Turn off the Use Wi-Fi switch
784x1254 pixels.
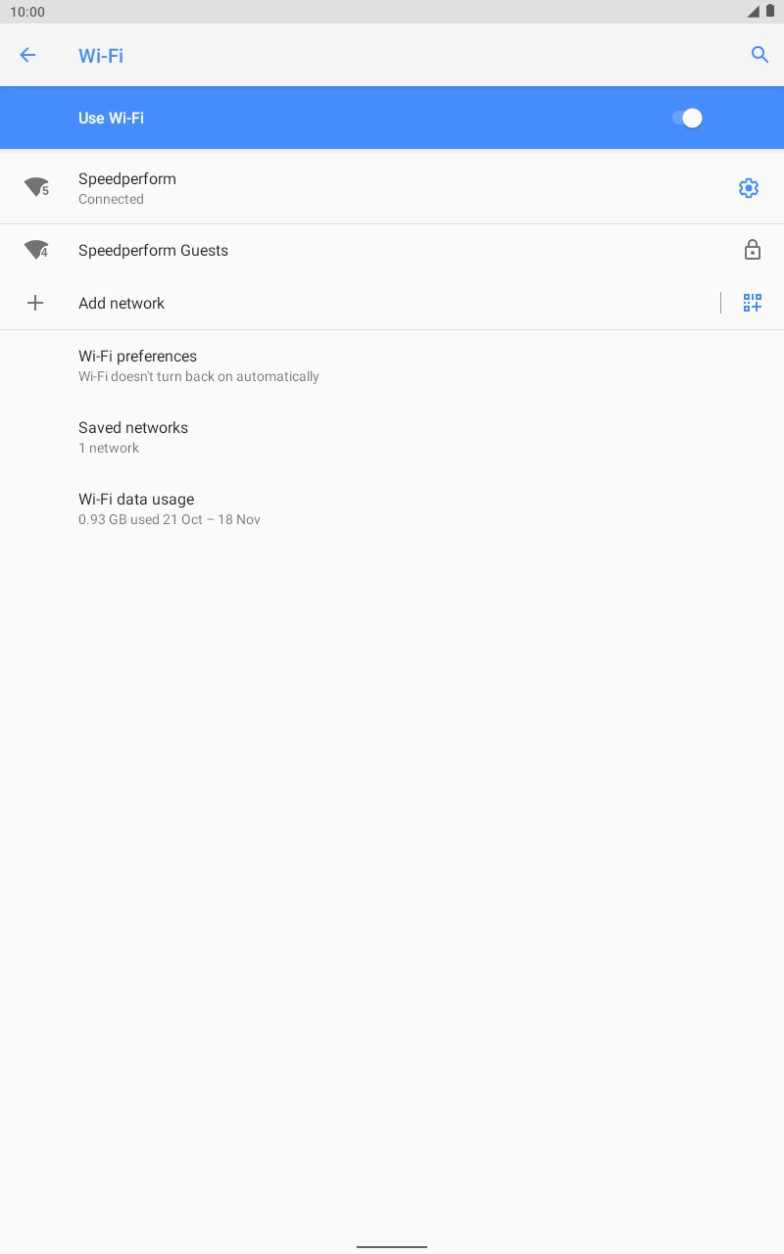pos(687,118)
